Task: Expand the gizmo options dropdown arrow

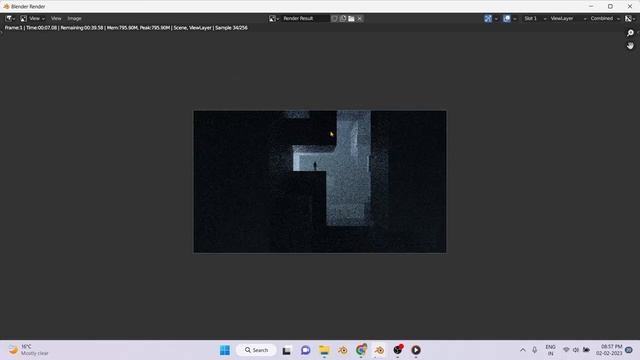Action: pyautogui.click(x=496, y=18)
